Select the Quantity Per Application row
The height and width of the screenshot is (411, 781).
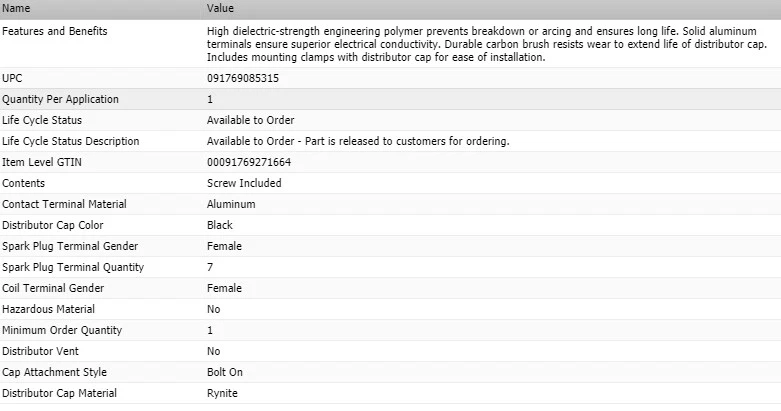tap(60, 99)
